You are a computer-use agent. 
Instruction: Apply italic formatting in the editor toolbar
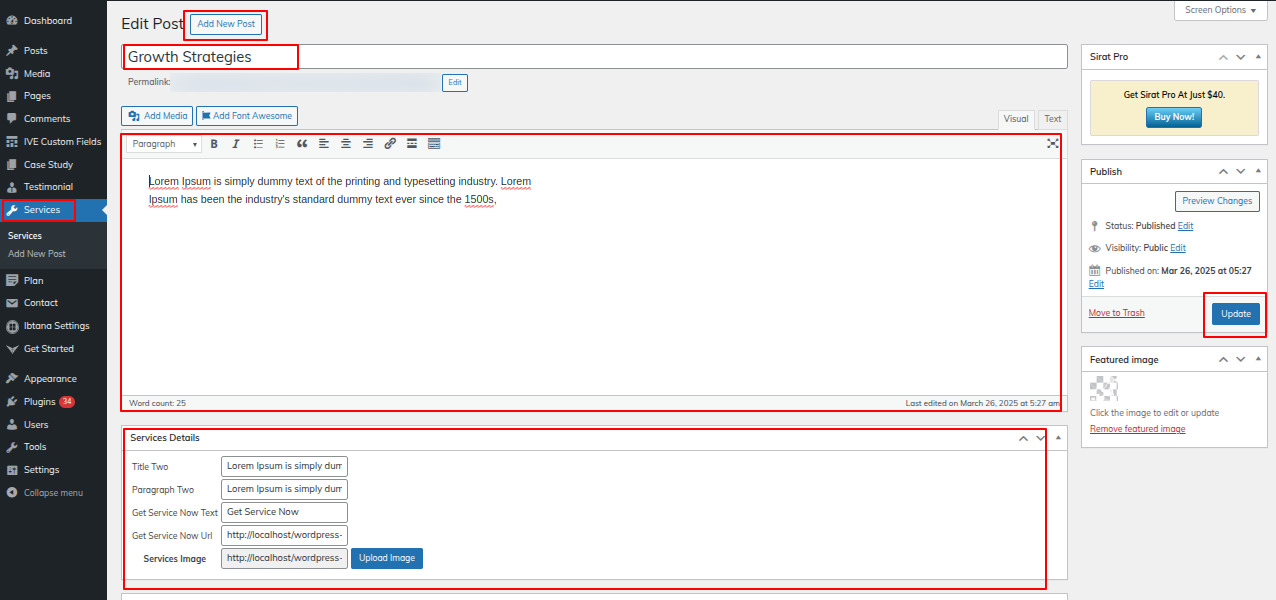[x=236, y=144]
